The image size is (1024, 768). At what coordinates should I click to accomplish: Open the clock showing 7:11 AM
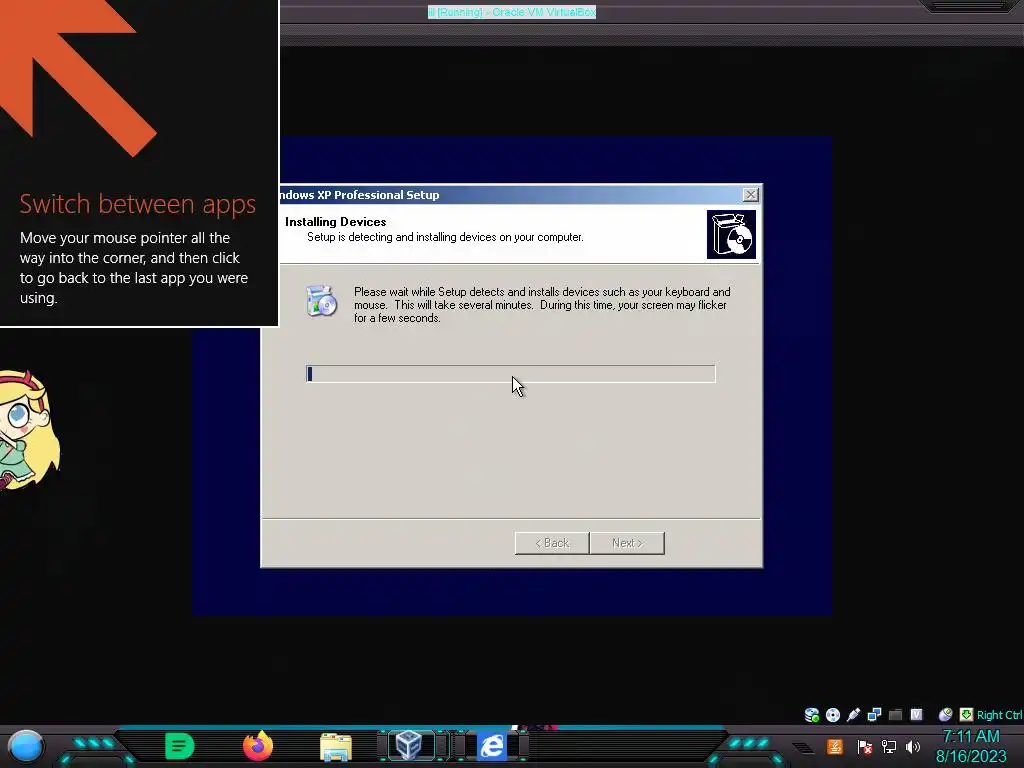tap(971, 737)
